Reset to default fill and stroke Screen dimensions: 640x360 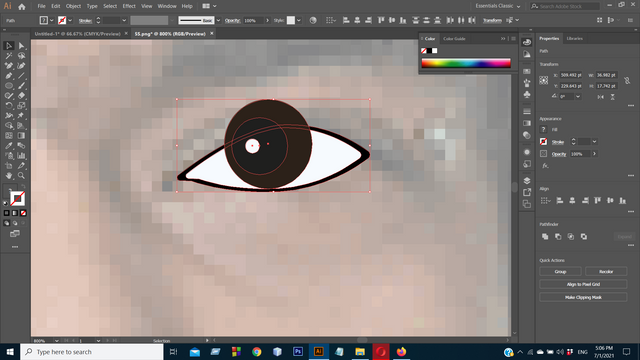[6, 203]
